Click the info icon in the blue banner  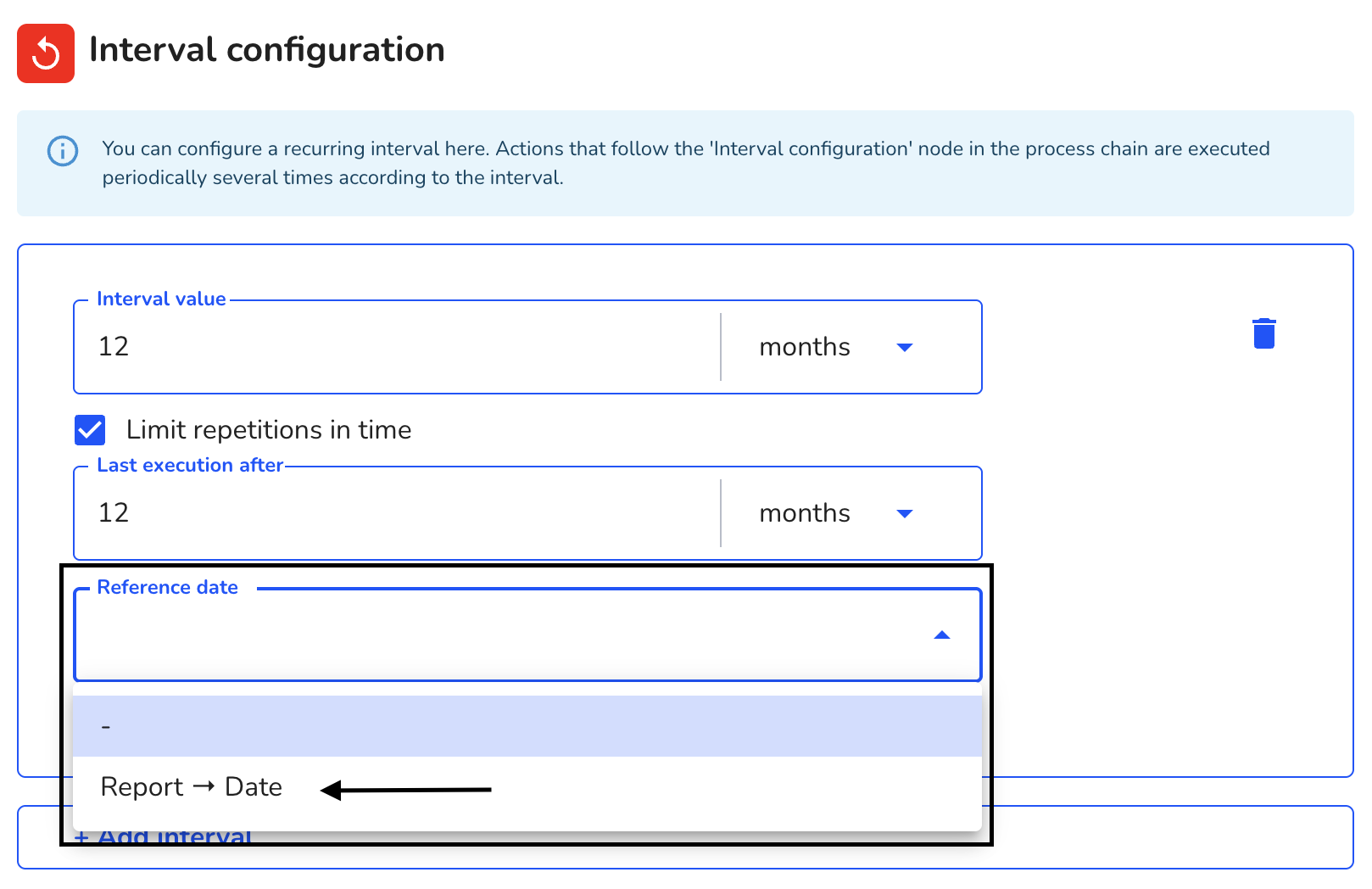(63, 151)
